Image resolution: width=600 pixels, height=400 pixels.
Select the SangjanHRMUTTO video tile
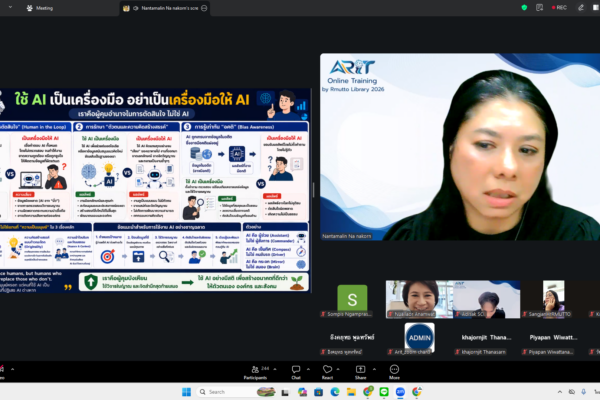553,299
